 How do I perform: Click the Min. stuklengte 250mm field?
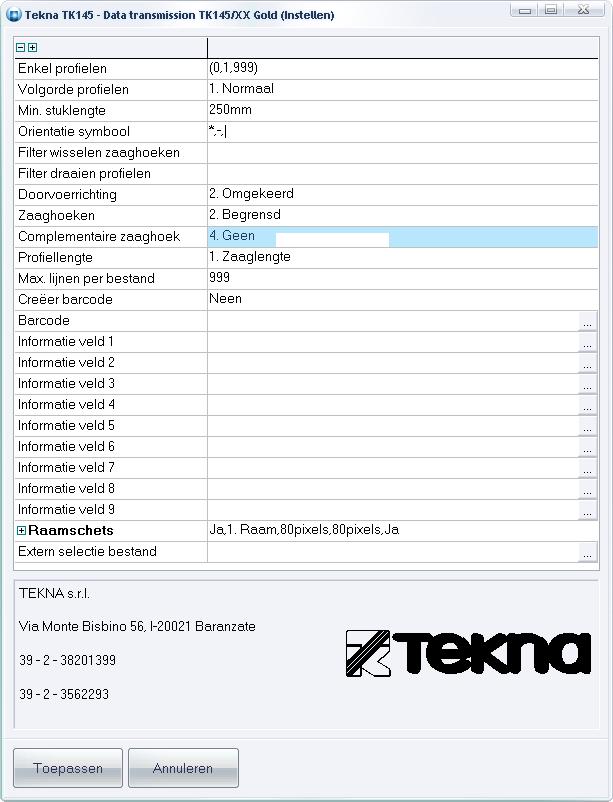[x=400, y=110]
